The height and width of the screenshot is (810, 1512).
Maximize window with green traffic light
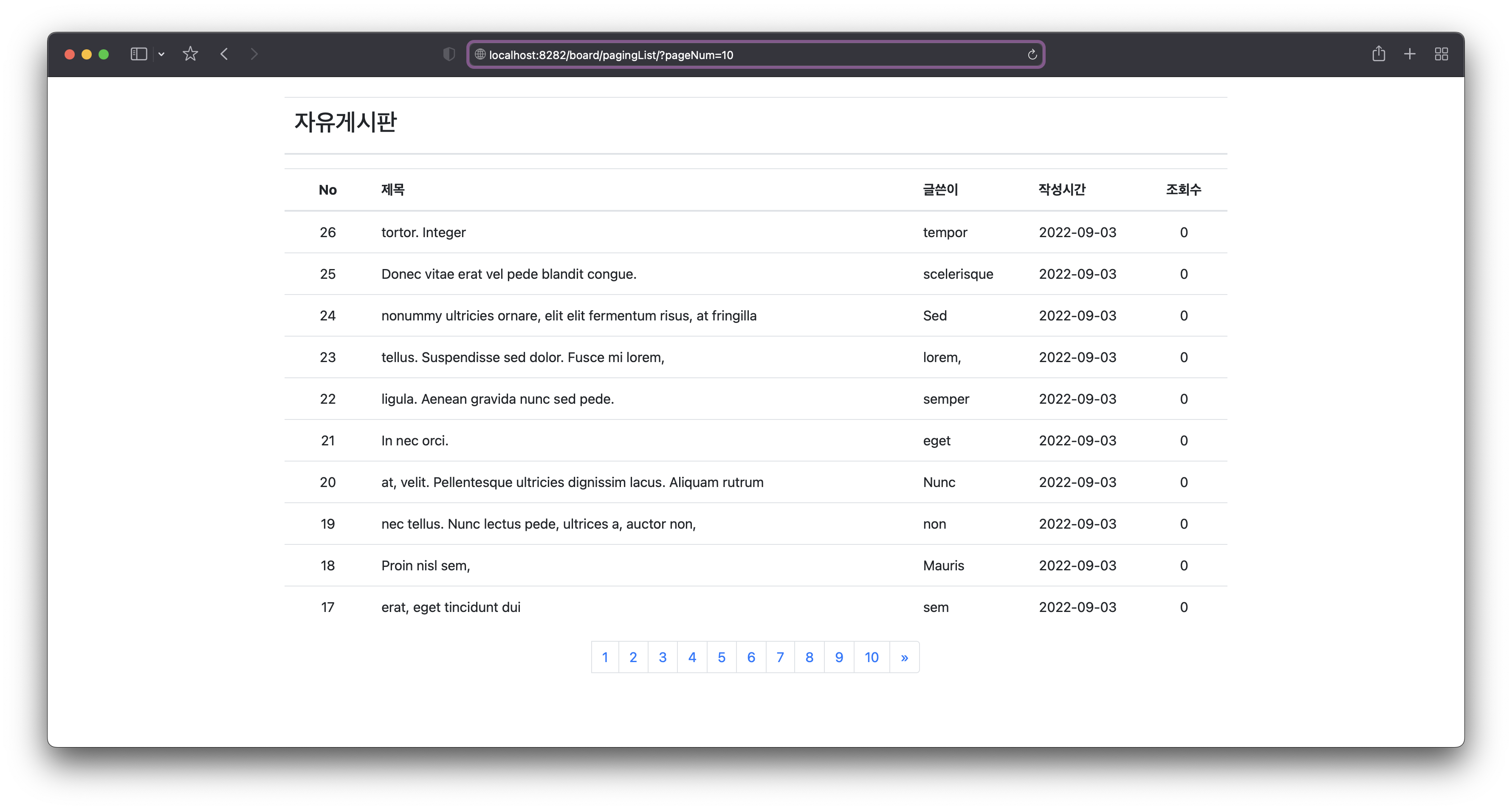coord(104,54)
